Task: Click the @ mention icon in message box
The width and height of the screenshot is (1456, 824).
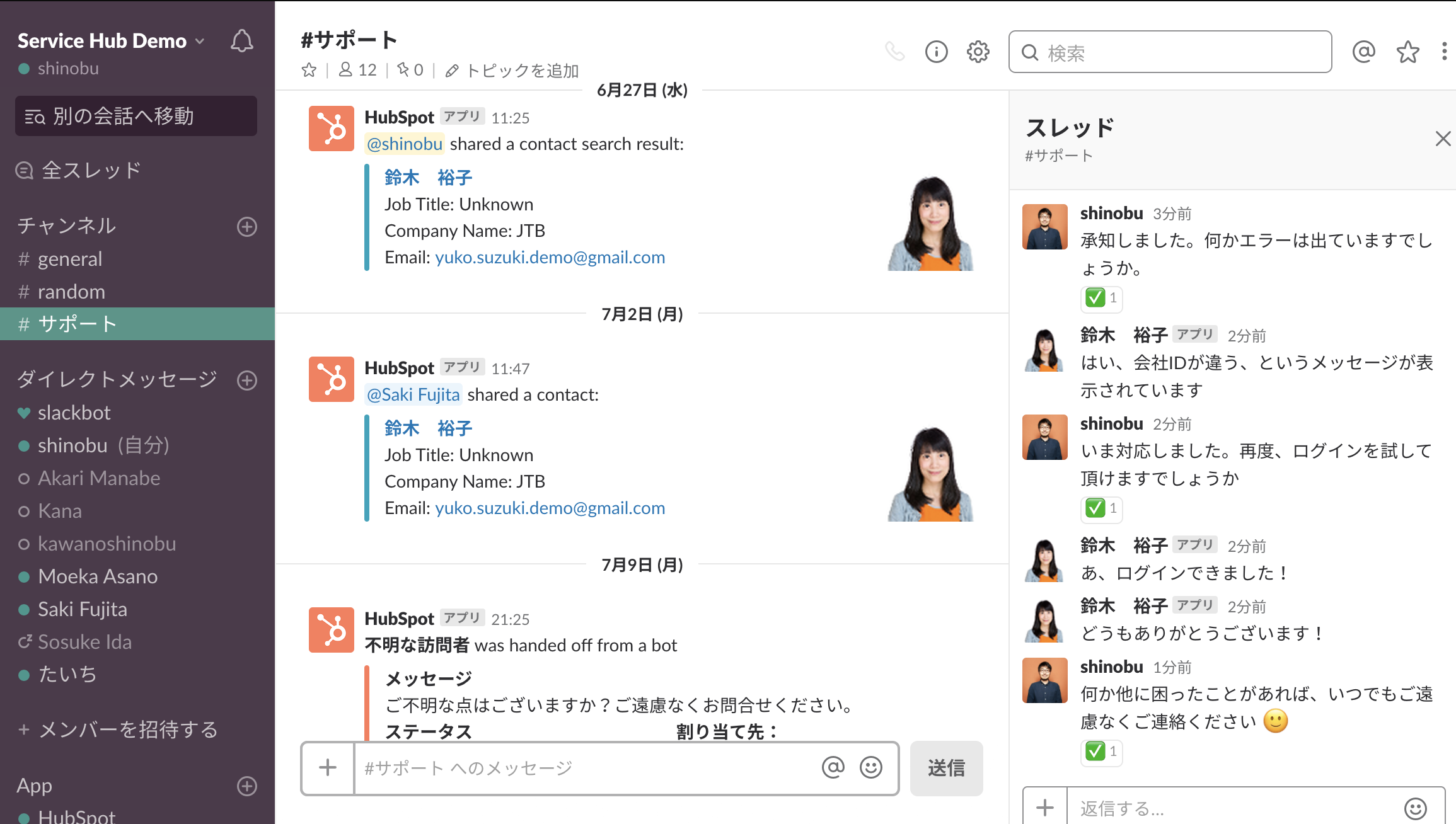Action: pyautogui.click(x=833, y=767)
